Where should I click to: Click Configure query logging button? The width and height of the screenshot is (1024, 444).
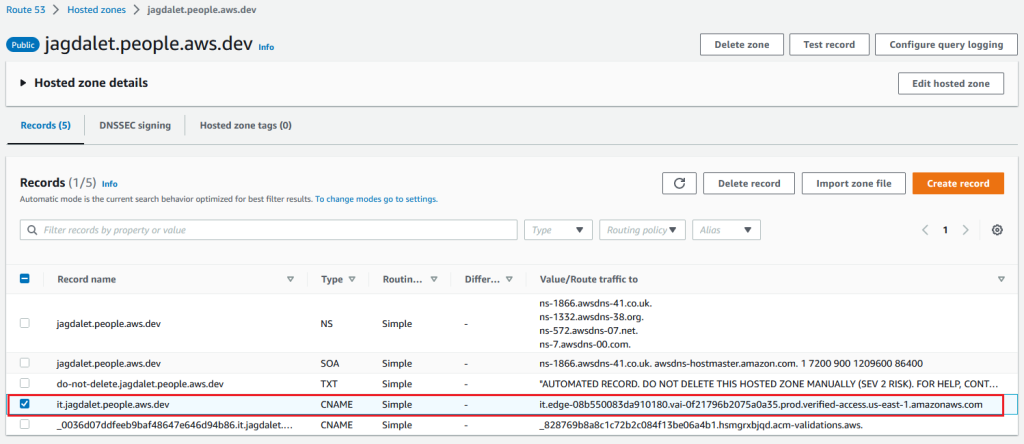(x=946, y=45)
